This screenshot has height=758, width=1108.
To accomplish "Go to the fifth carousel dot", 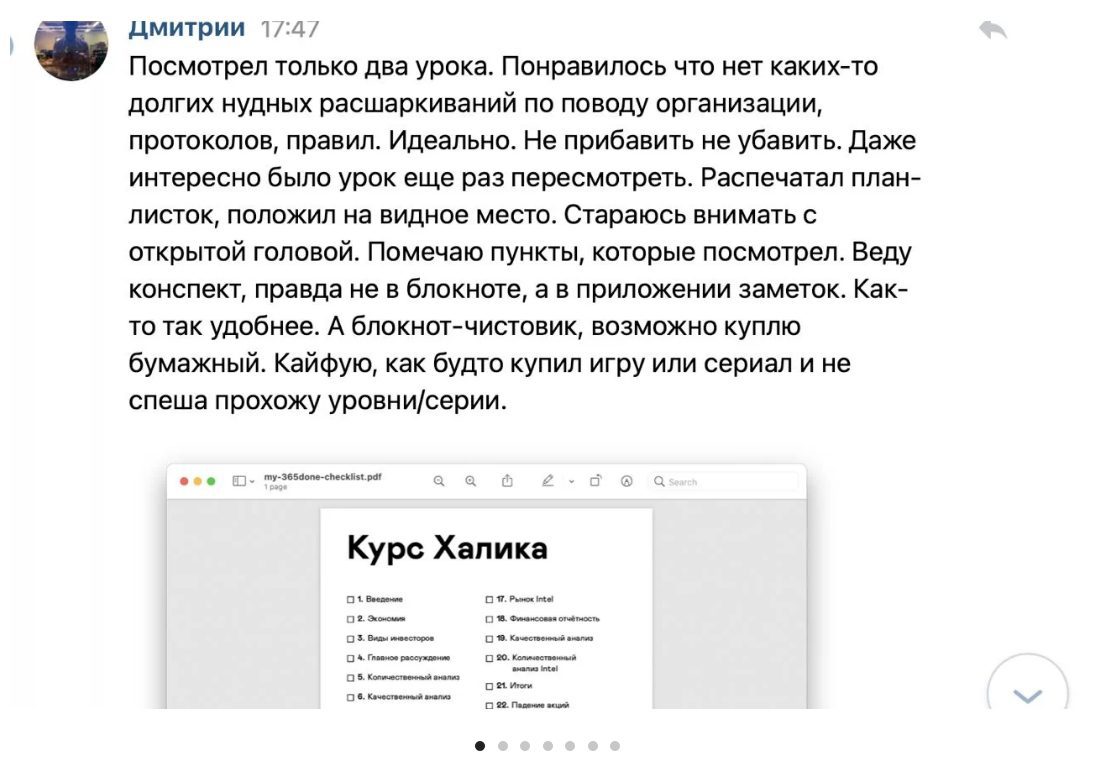I will point(570,746).
